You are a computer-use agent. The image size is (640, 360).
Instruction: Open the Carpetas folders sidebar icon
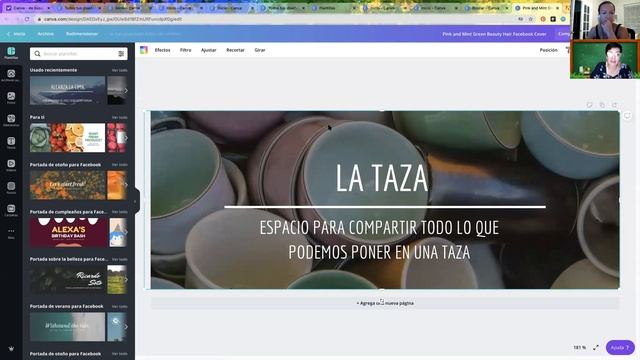(11, 210)
